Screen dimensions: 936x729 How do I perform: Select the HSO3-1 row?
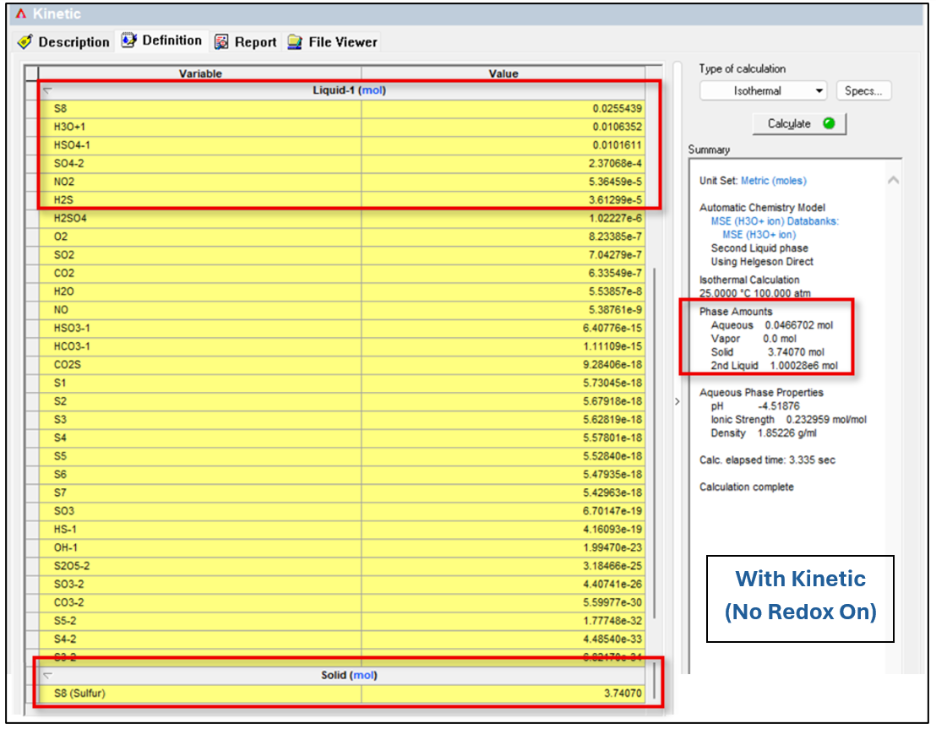[341, 328]
